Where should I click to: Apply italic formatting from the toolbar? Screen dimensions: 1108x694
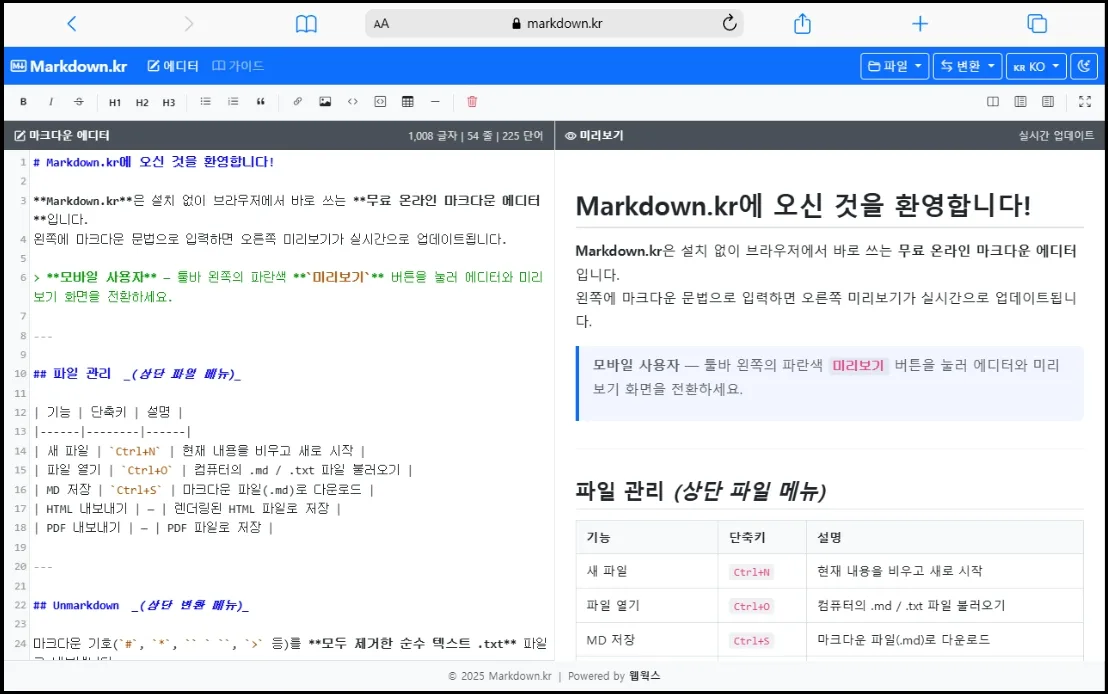point(51,102)
